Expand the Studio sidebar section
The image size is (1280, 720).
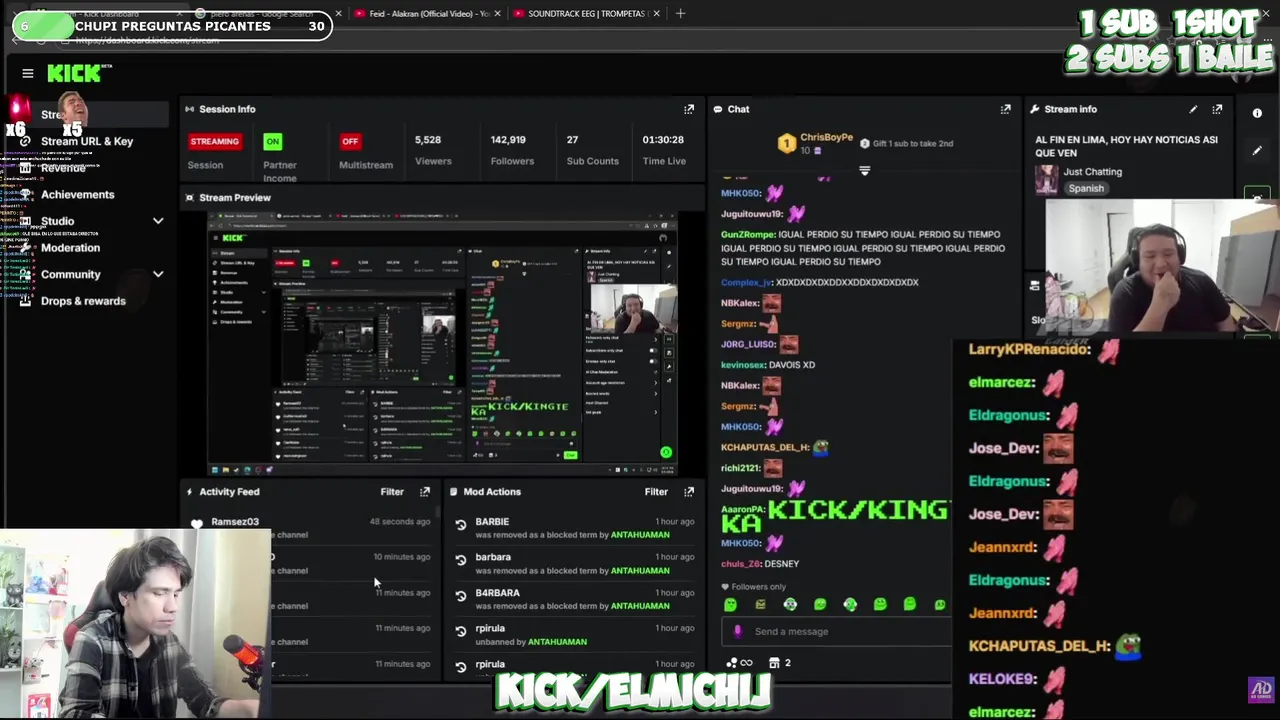click(x=158, y=221)
